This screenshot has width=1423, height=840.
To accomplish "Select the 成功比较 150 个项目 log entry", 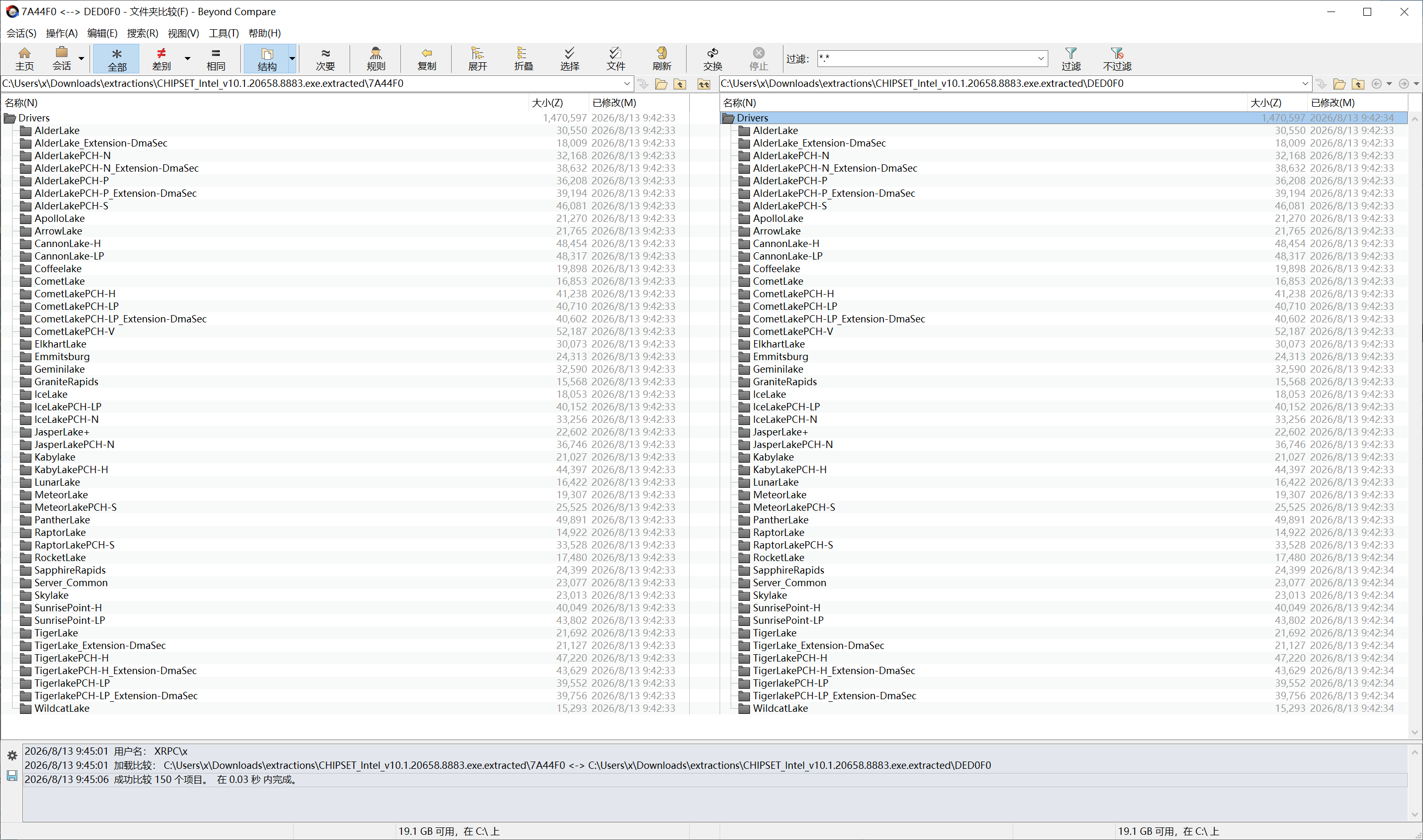I will tap(715, 779).
